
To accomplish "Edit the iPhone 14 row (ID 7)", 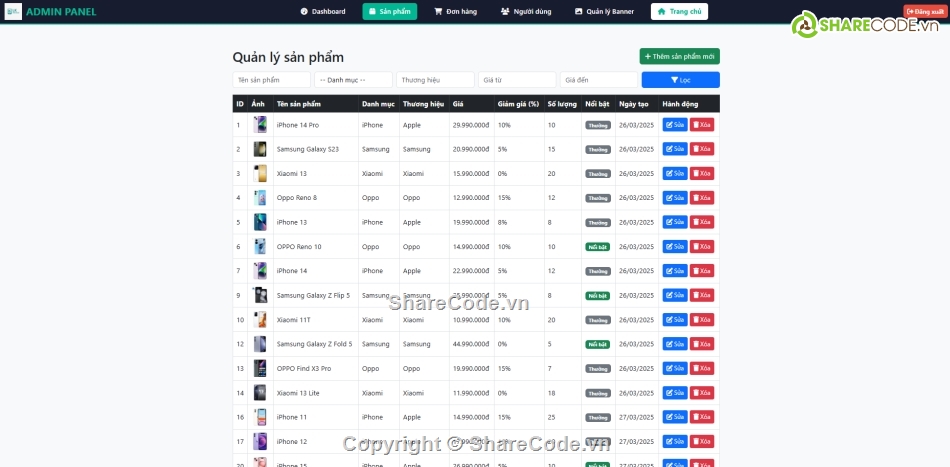I will pos(674,271).
